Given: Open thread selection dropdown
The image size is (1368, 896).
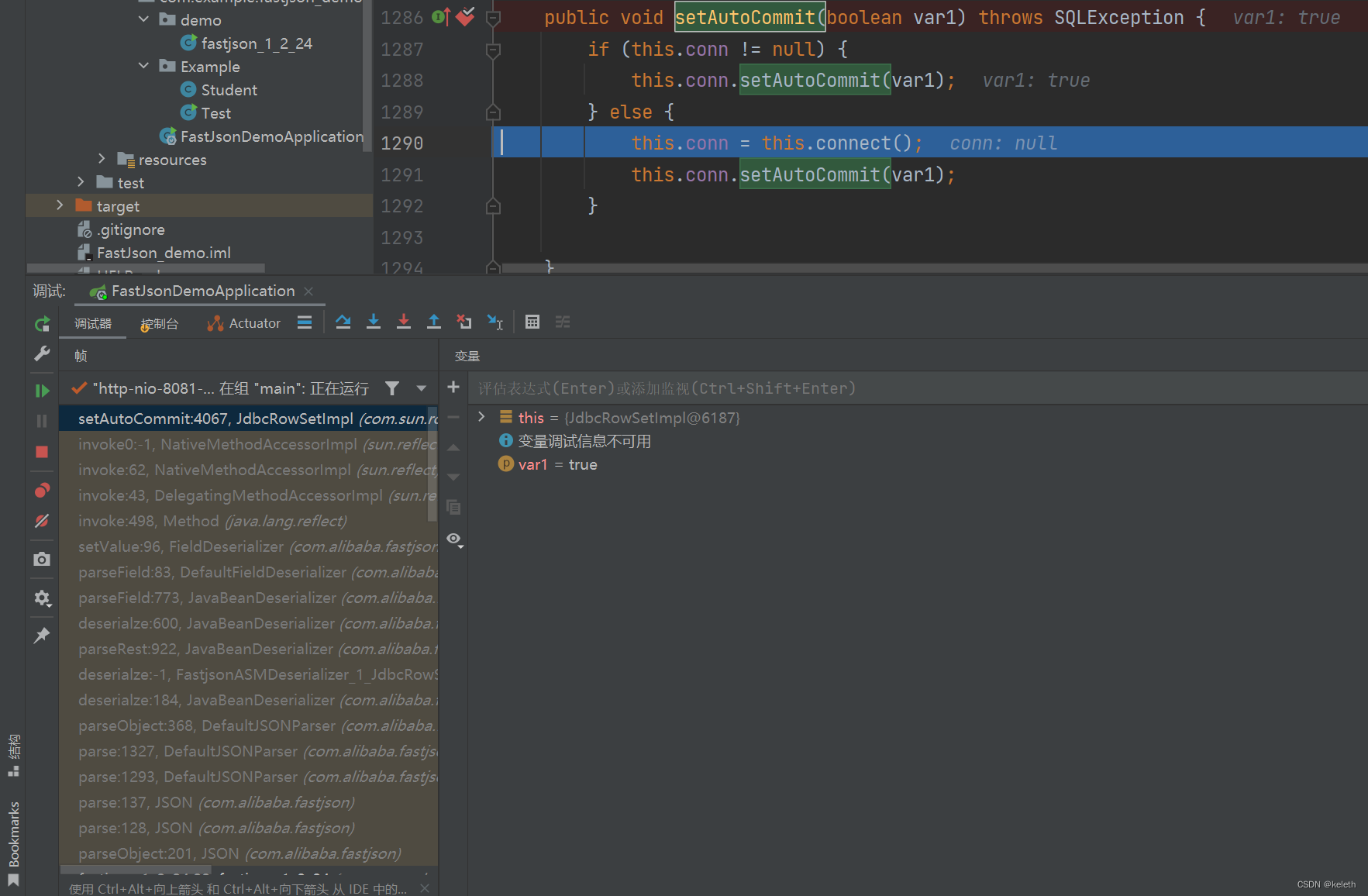Looking at the screenshot, I should click(x=422, y=388).
